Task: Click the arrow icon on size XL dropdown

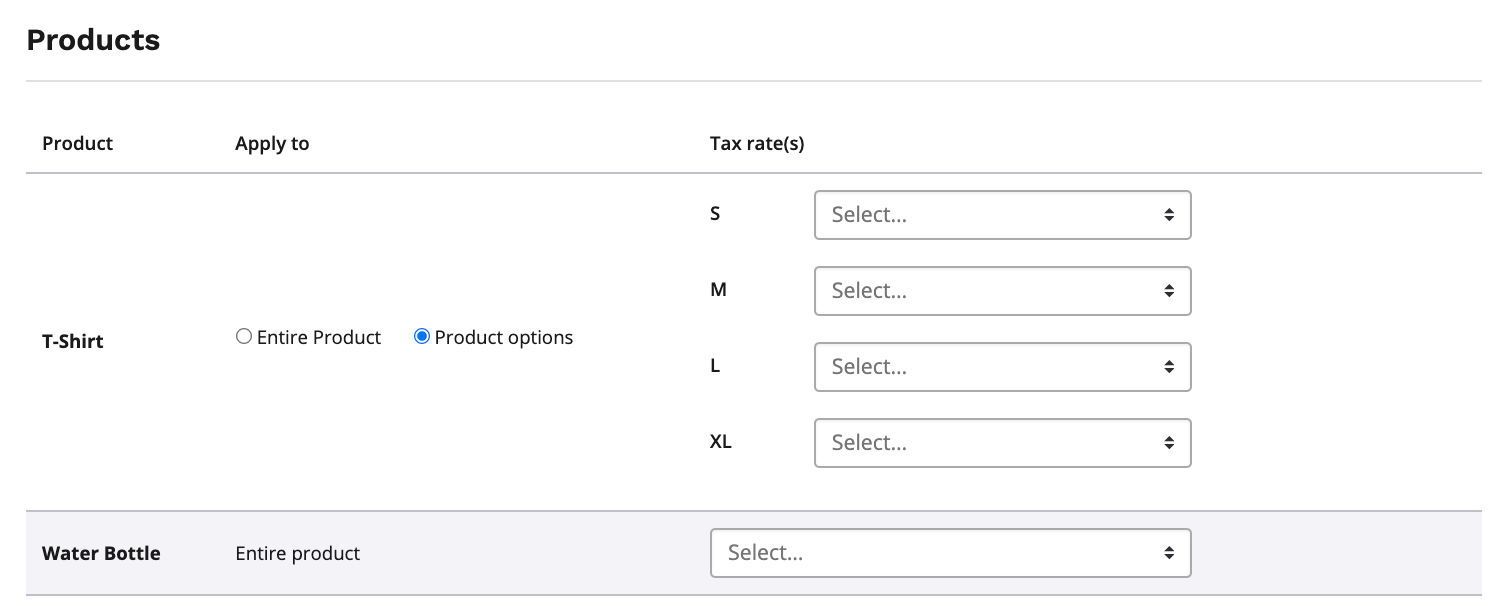Action: click(1168, 443)
